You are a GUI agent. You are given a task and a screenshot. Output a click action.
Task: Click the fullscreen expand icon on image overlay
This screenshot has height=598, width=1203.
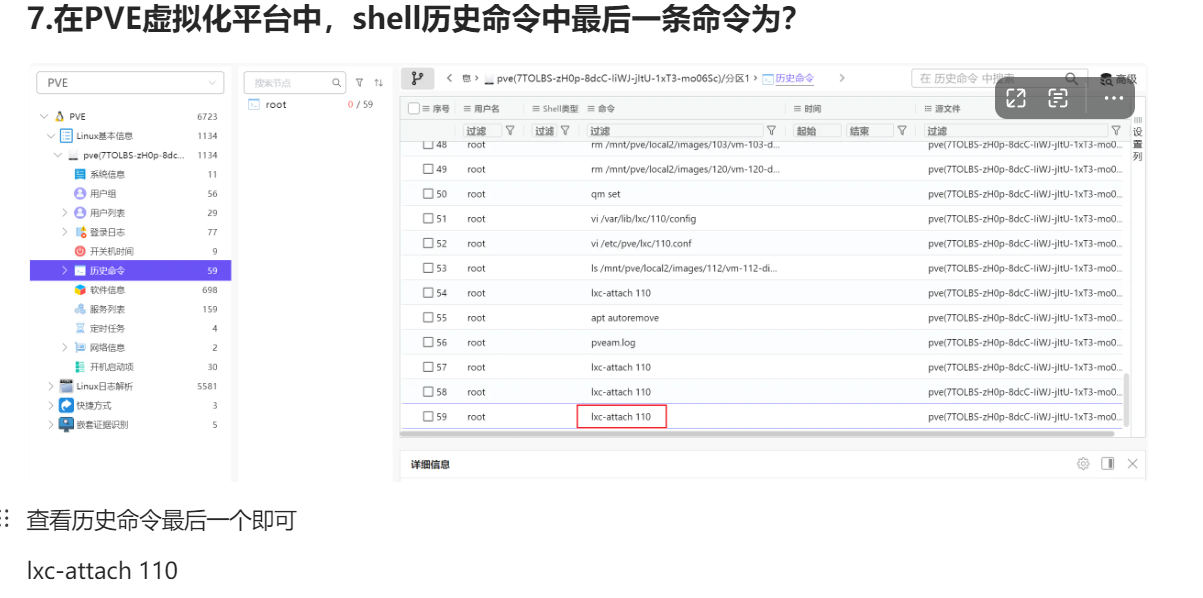click(1016, 98)
